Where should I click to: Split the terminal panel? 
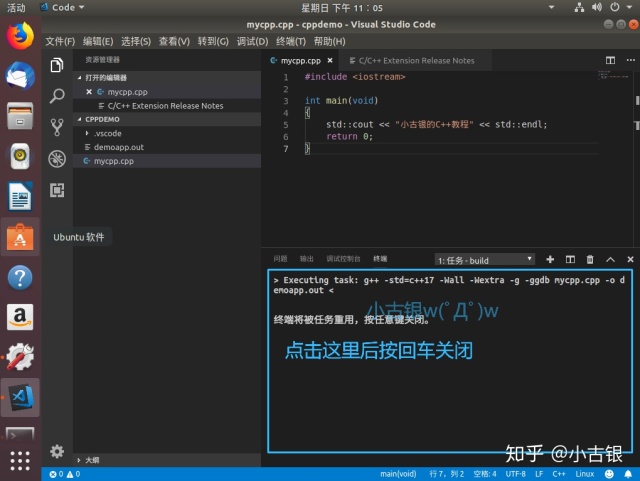pos(570,259)
